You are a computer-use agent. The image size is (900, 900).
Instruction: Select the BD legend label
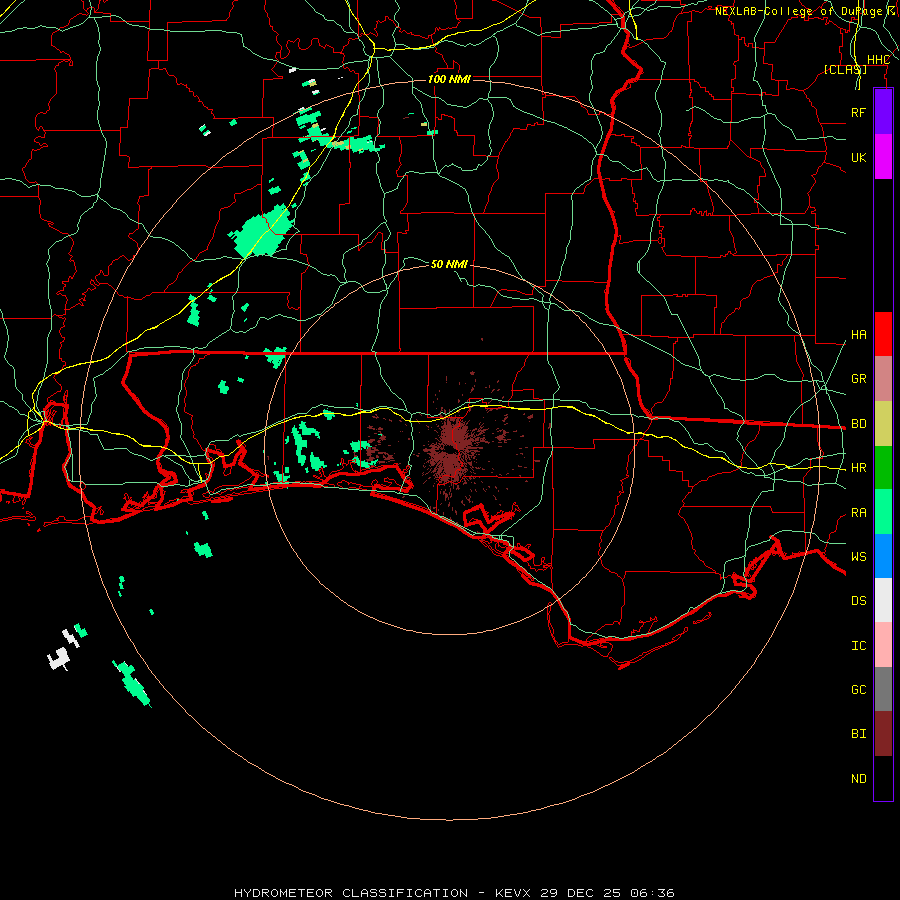858,424
